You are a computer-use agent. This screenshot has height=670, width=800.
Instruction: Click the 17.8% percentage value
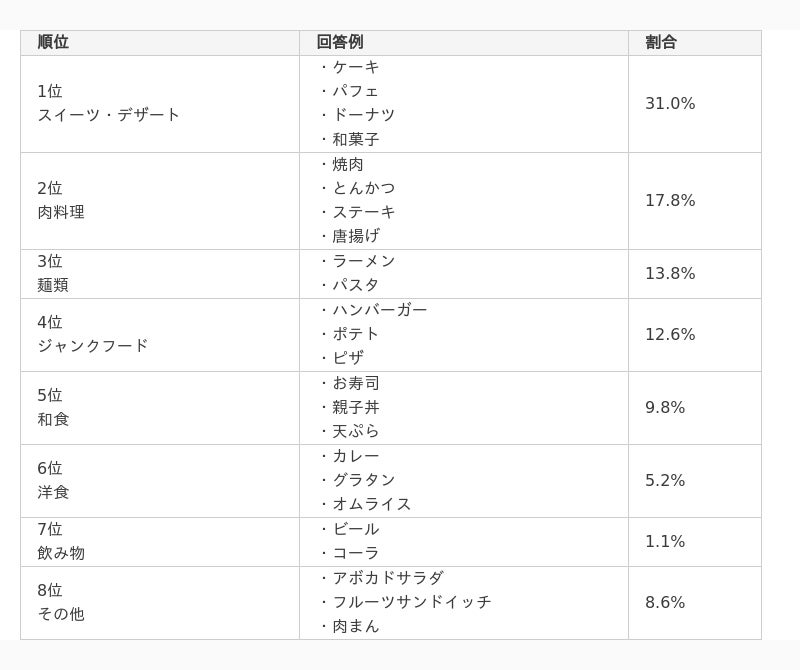tap(670, 200)
